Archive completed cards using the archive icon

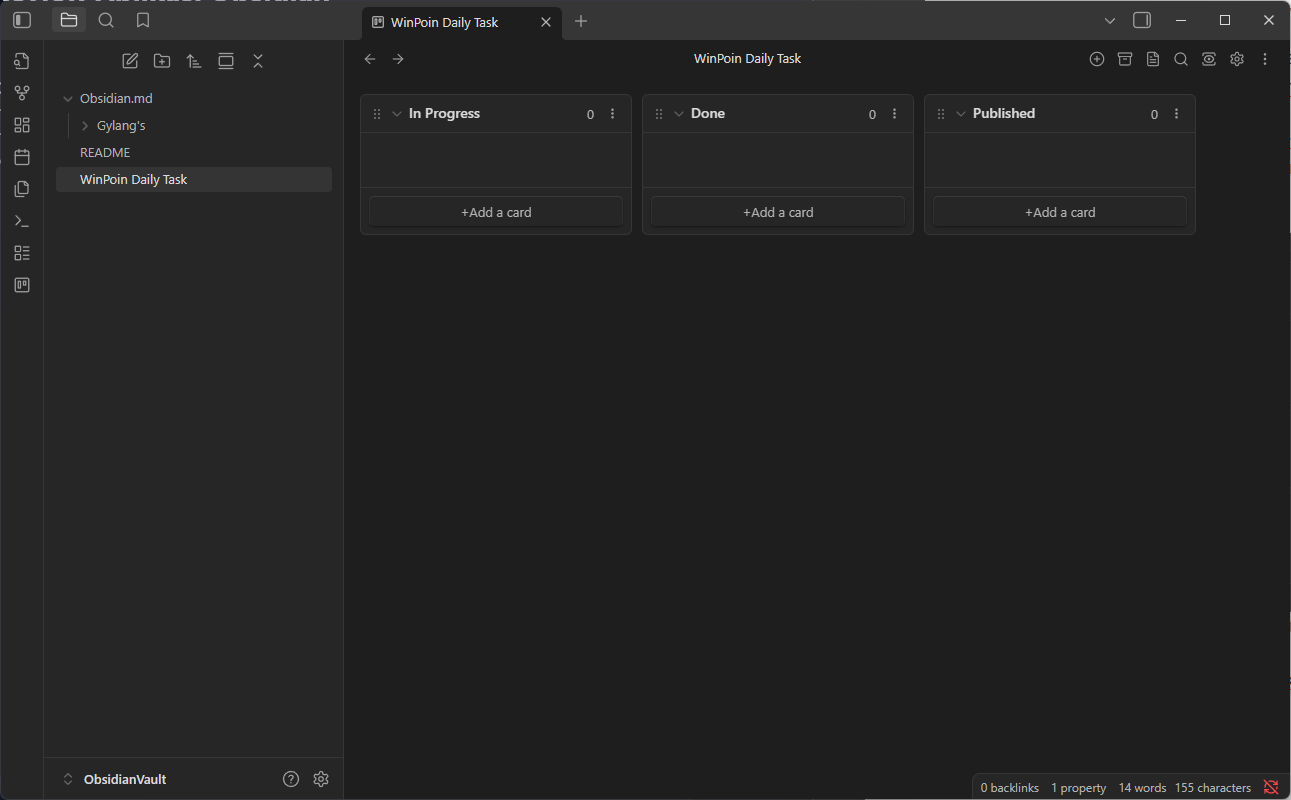click(x=1125, y=59)
